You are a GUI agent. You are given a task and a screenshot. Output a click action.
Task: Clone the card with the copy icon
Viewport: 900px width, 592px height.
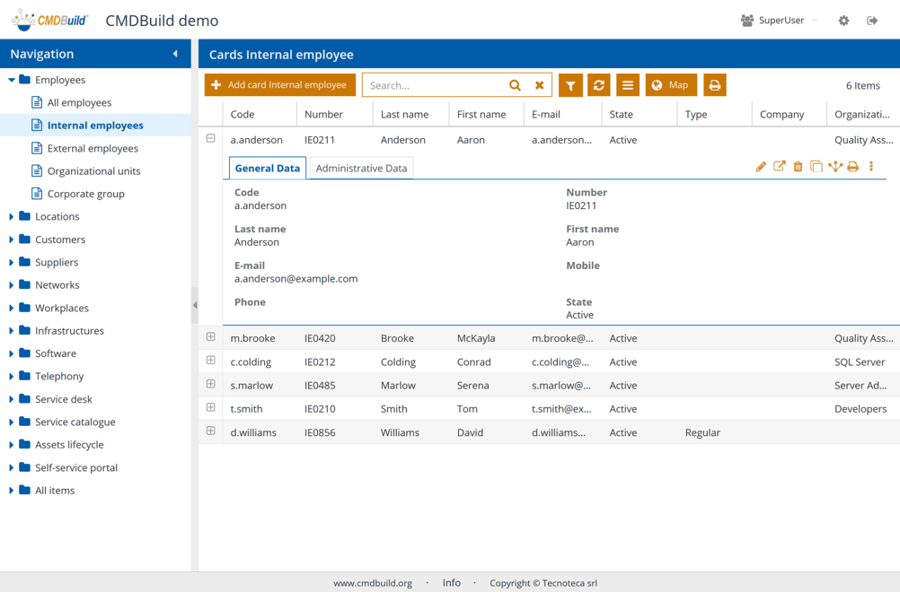click(816, 167)
